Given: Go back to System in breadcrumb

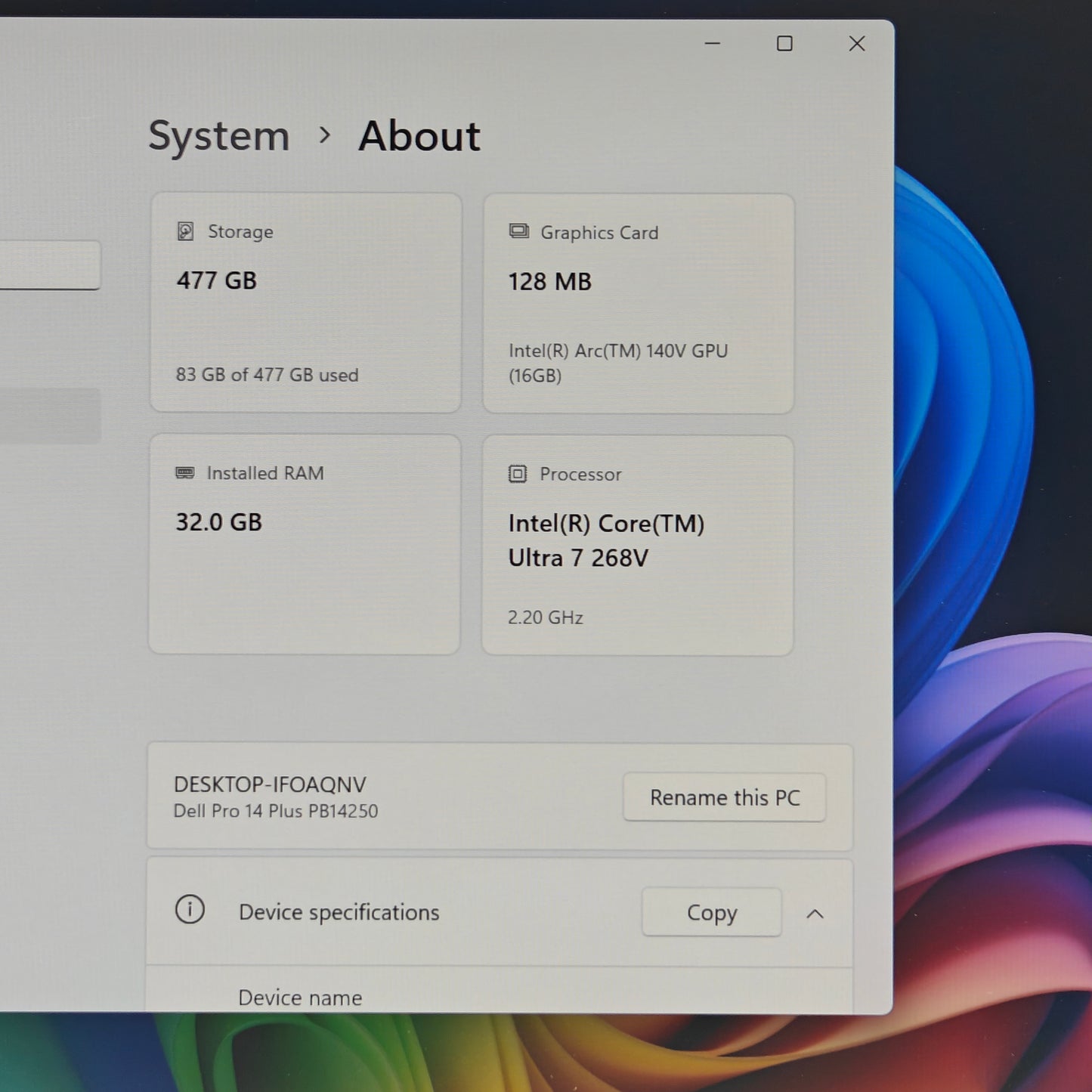Looking at the screenshot, I should [219, 136].
